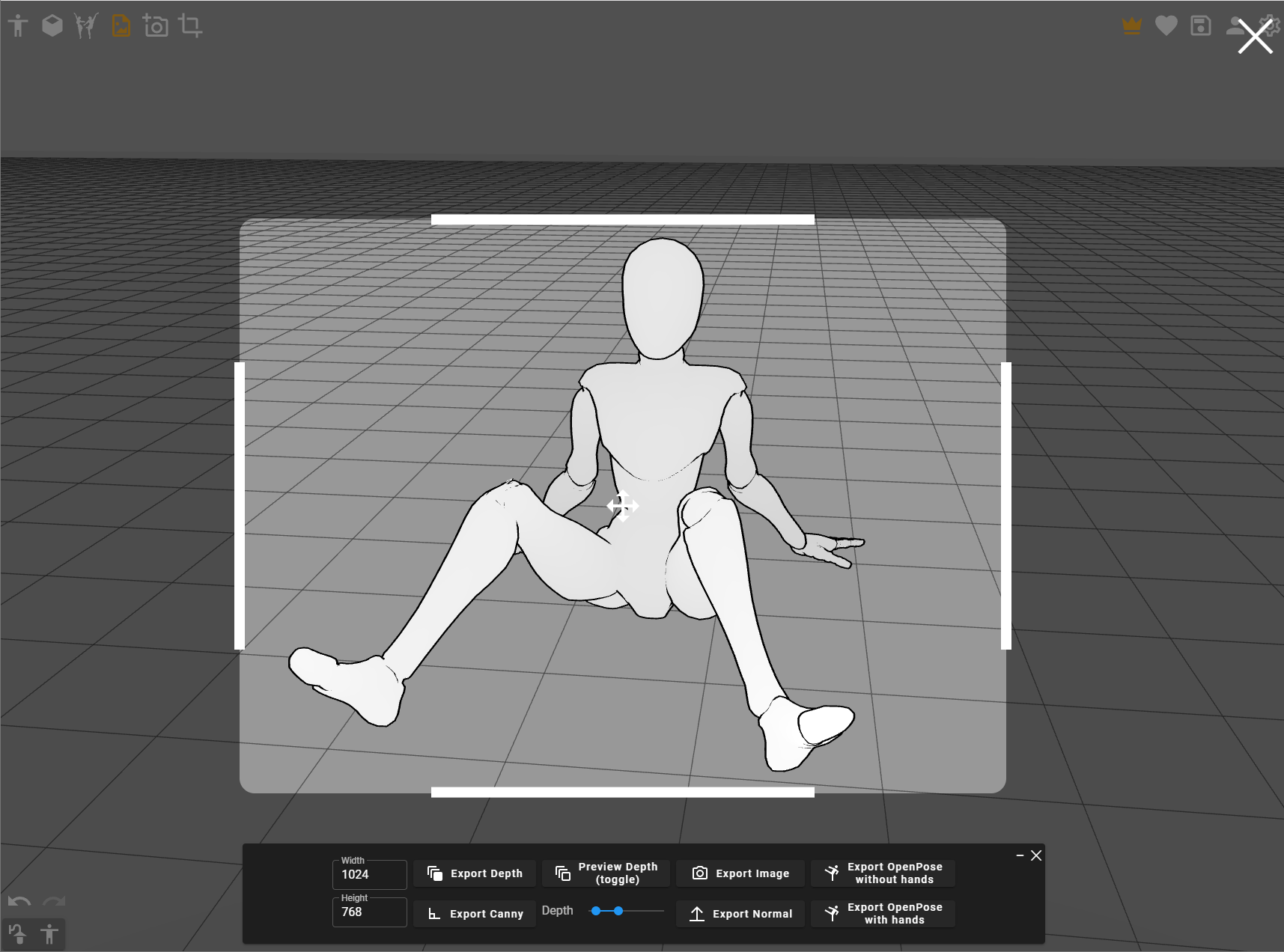Click the Export Normal button
Viewport: 1284px width, 952px height.
740,914
